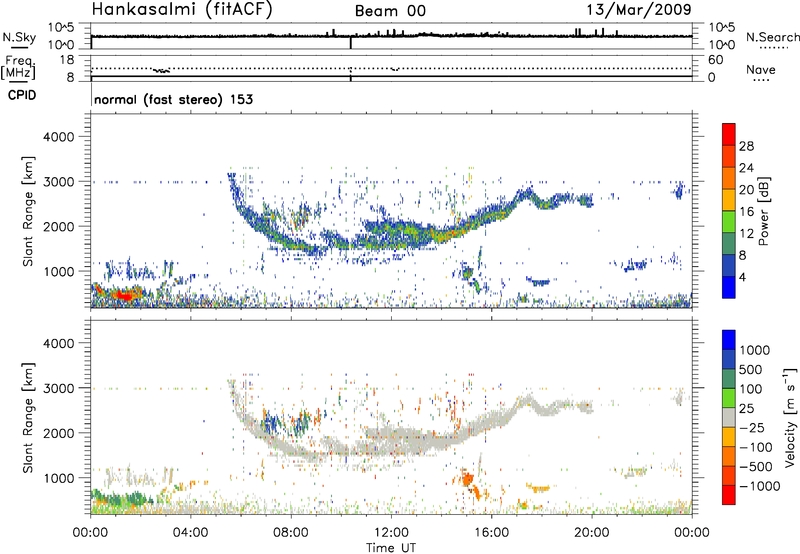The height and width of the screenshot is (554, 800).
Task: Click the 4 tick on power colorbar
Action: click(x=743, y=277)
